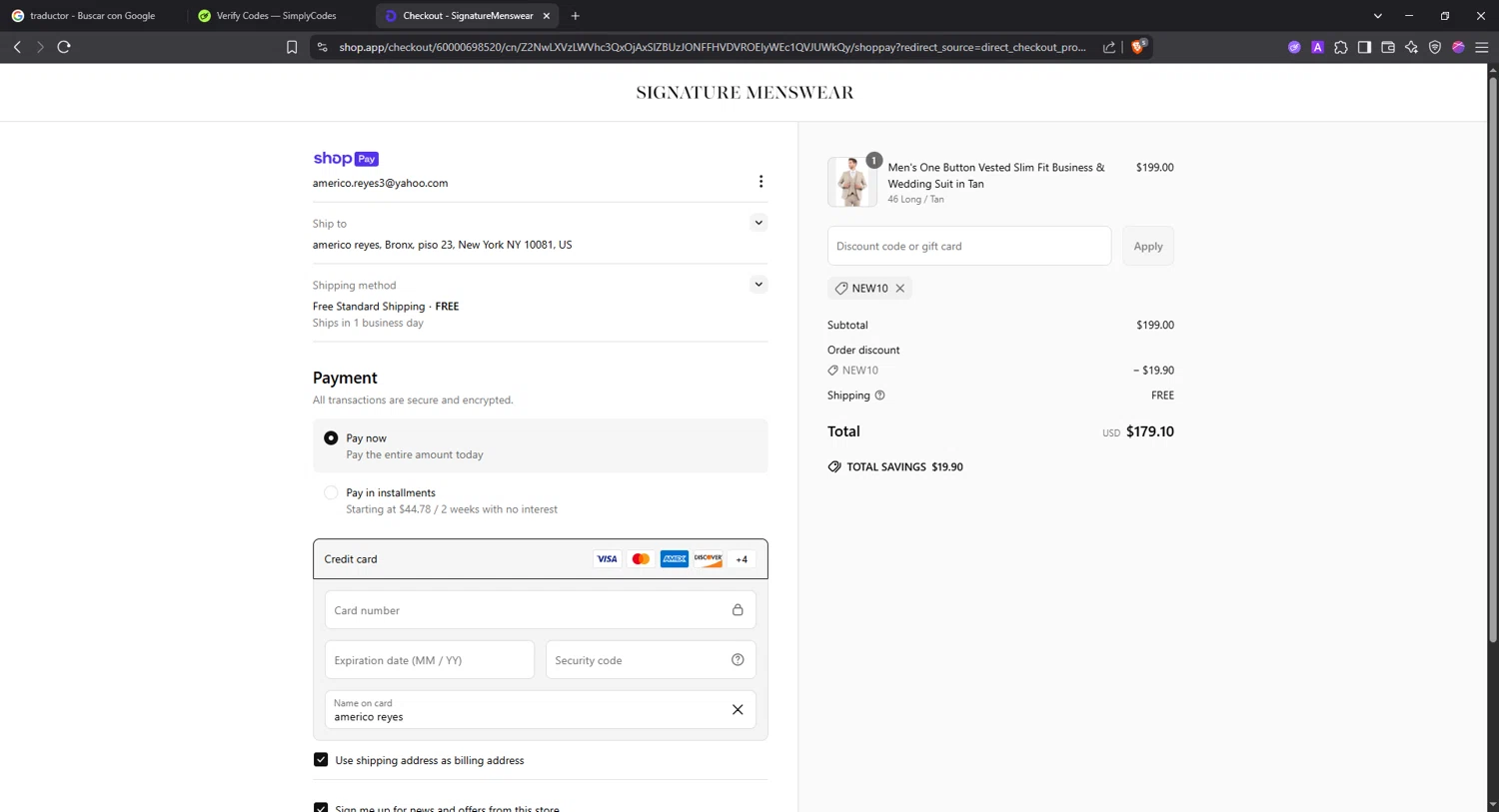Viewport: 1499px width, 812px height.
Task: Click the Credit card payment header
Action: pyautogui.click(x=541, y=559)
